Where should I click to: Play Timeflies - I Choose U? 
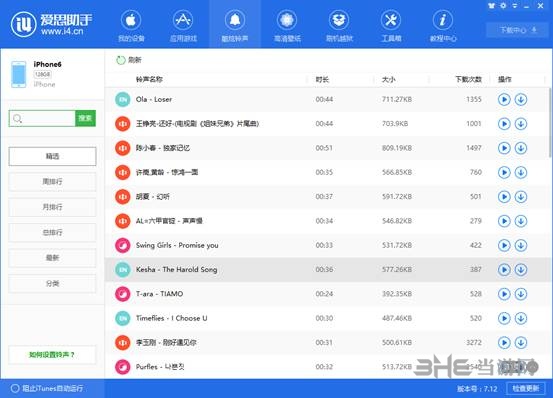pos(504,318)
